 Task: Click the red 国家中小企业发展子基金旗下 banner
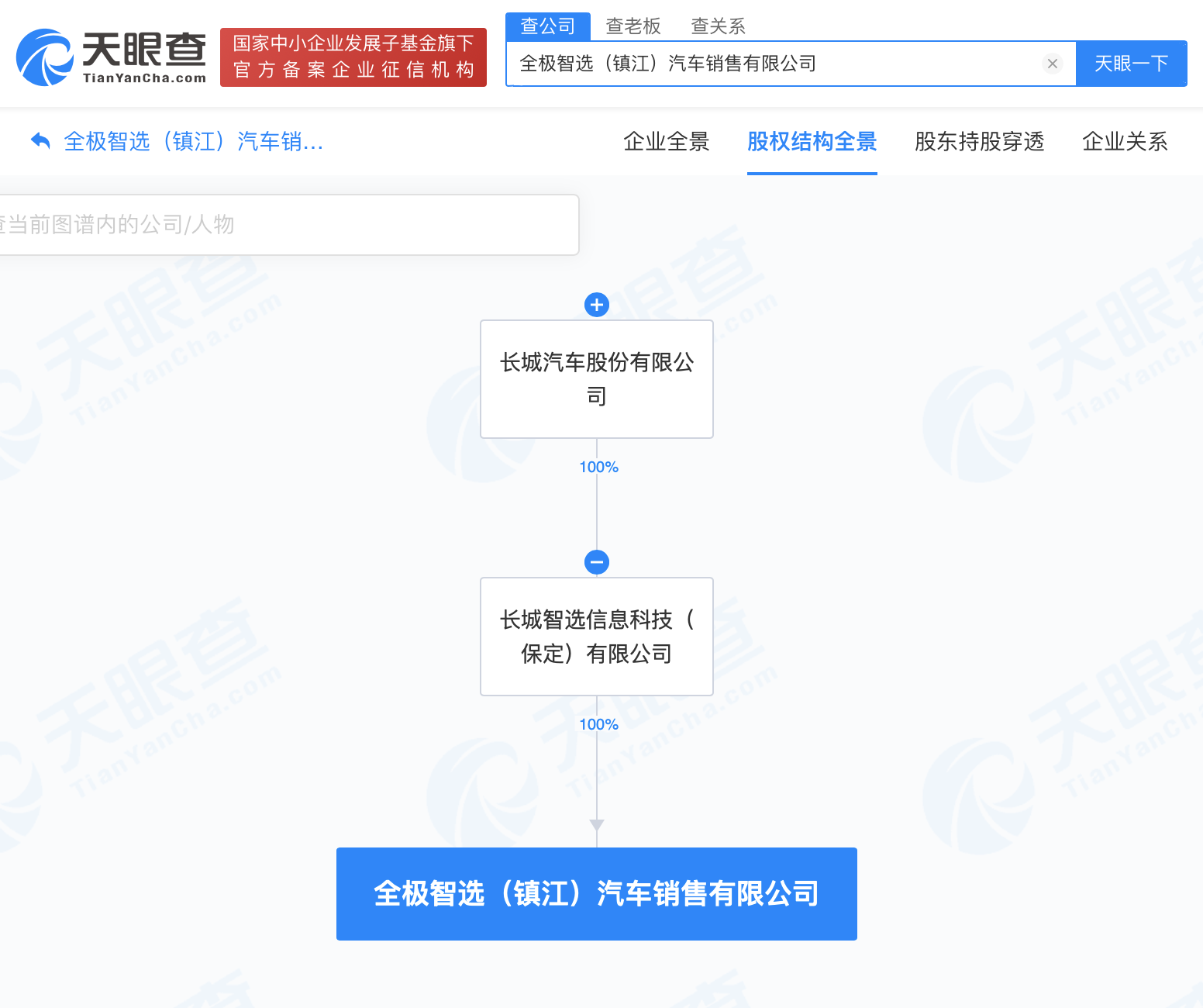[x=353, y=57]
